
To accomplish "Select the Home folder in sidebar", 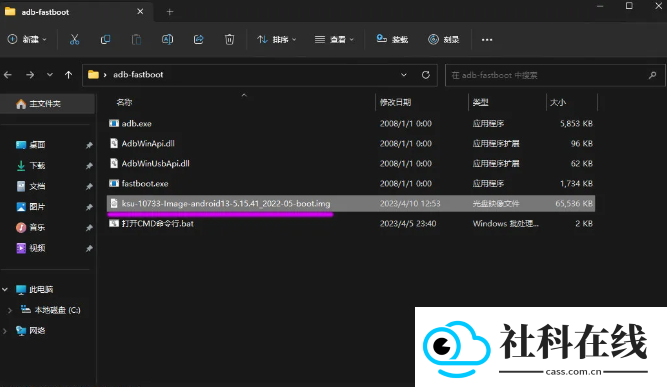I will (47, 104).
